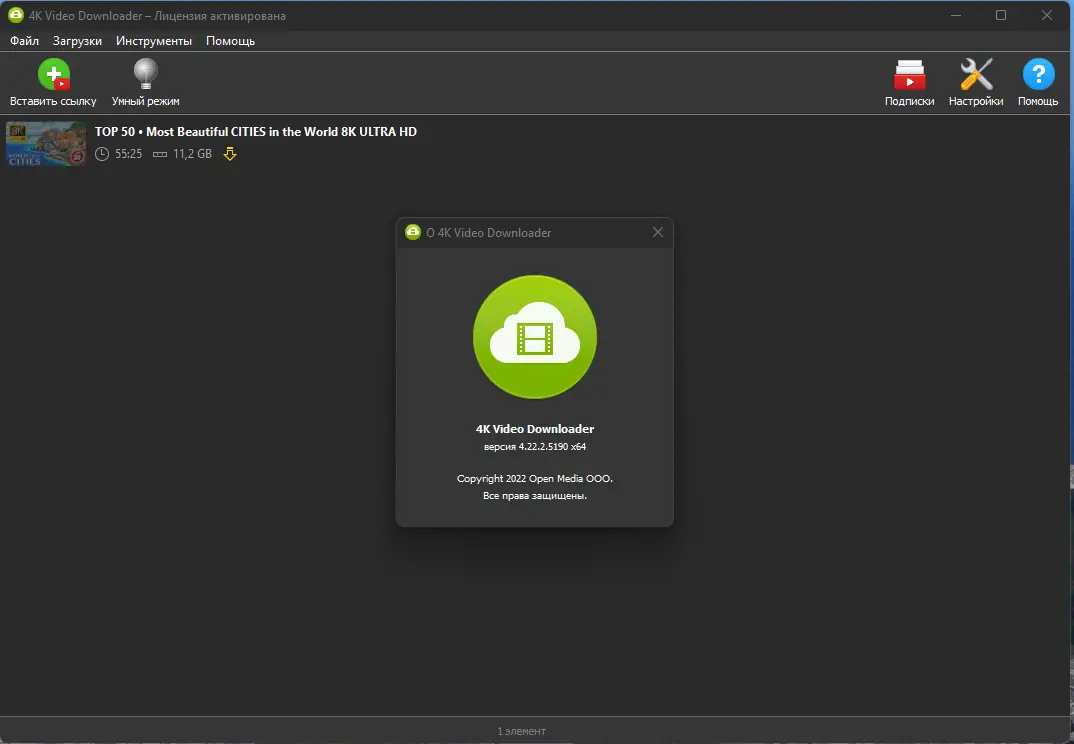Click the version 4.22.2.5190 x64 text
The height and width of the screenshot is (744, 1074).
(x=534, y=447)
